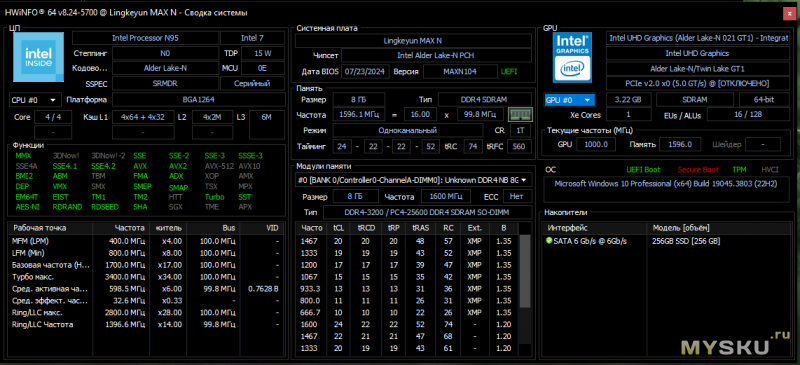
Task: Select the 666.7 MHz timing row
Action: [407, 312]
